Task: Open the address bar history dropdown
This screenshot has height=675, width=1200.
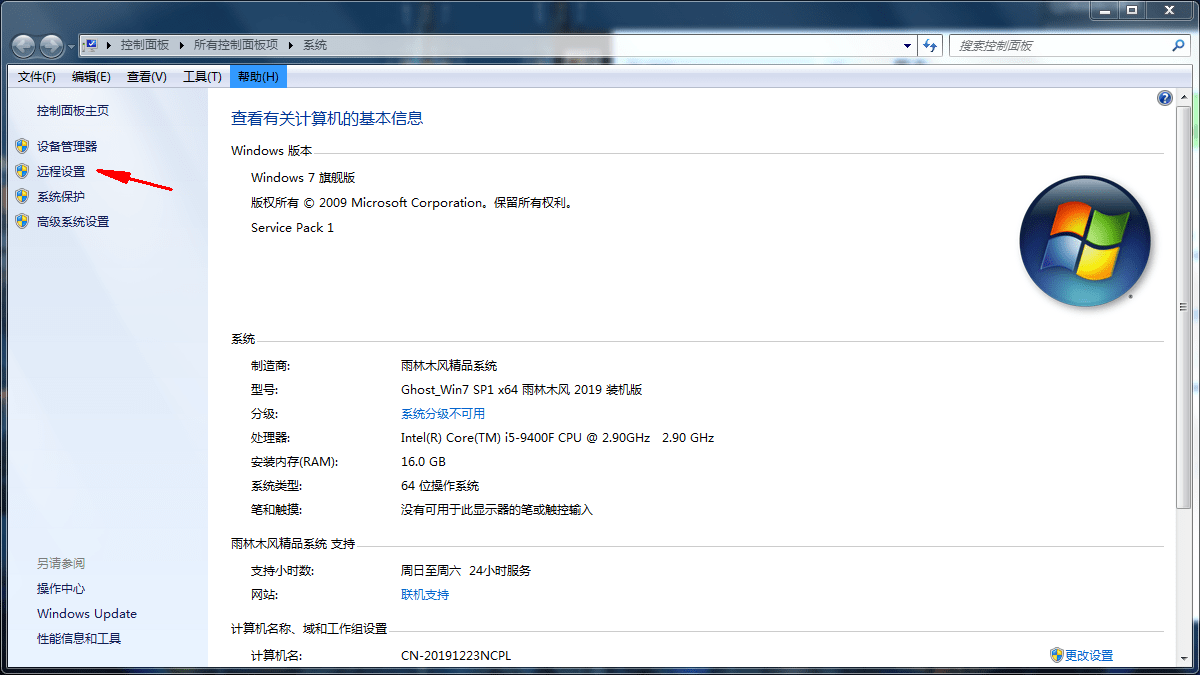Action: [908, 45]
